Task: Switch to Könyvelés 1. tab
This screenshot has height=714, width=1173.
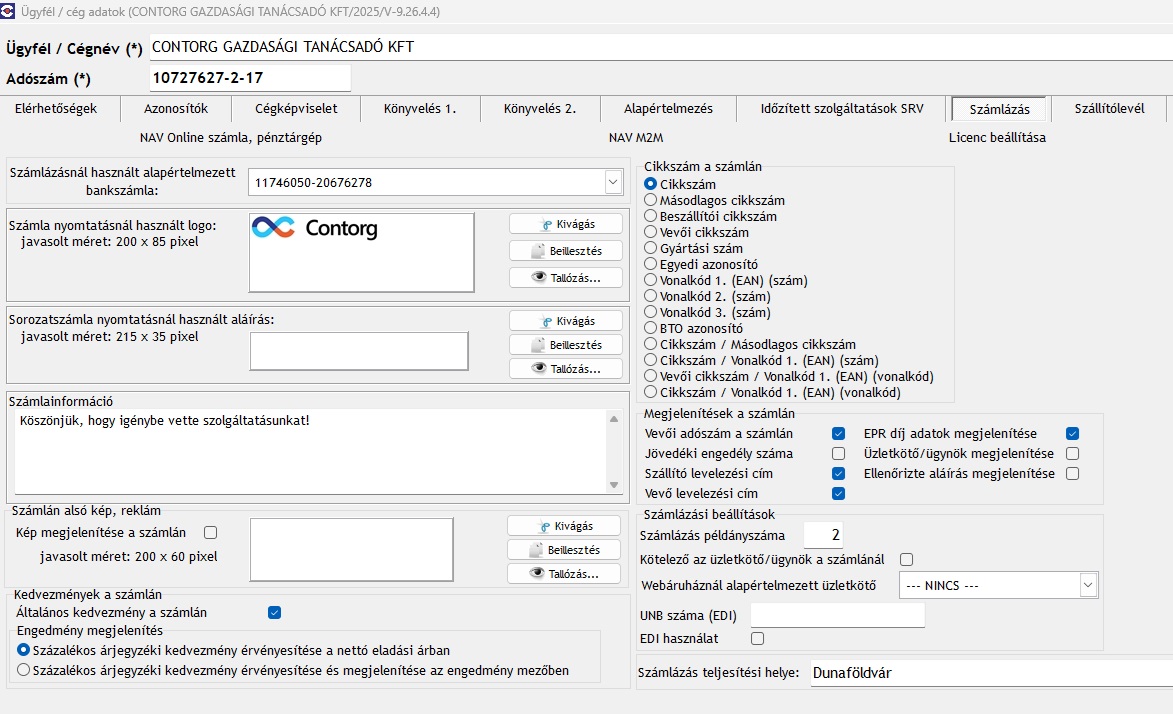Action: point(420,109)
